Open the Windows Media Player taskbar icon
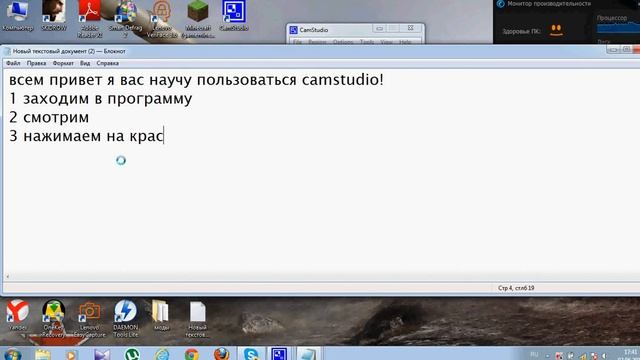 [71, 354]
